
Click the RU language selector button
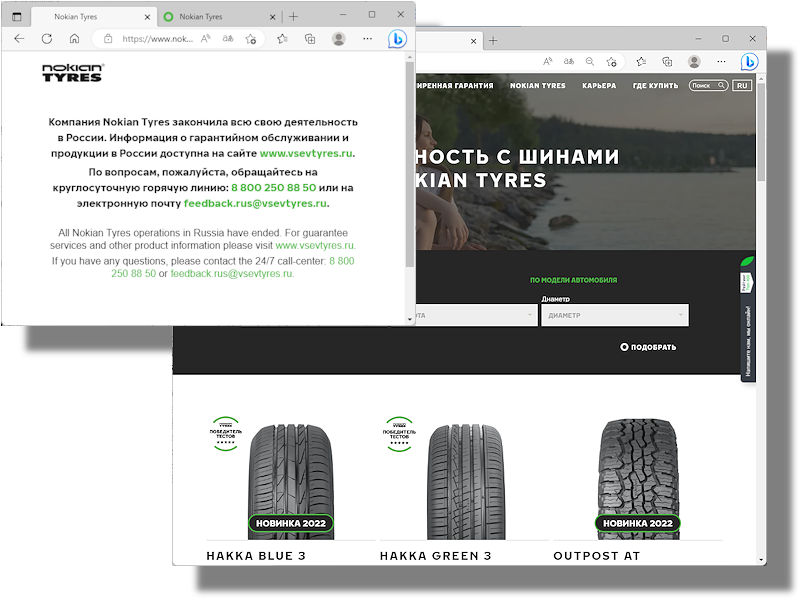(742, 86)
